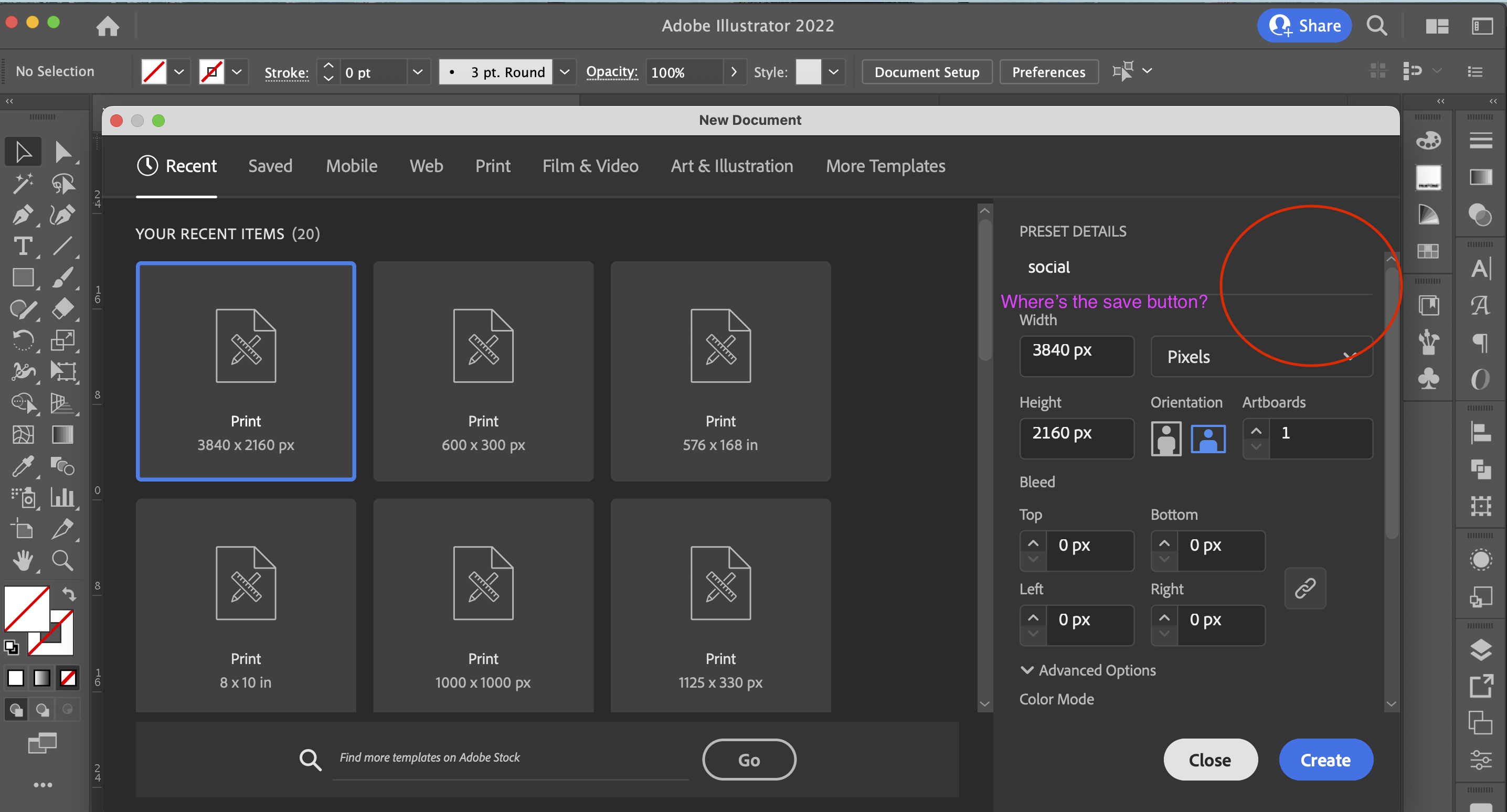Toggle linked bleed values with the chain icon

pyautogui.click(x=1305, y=588)
